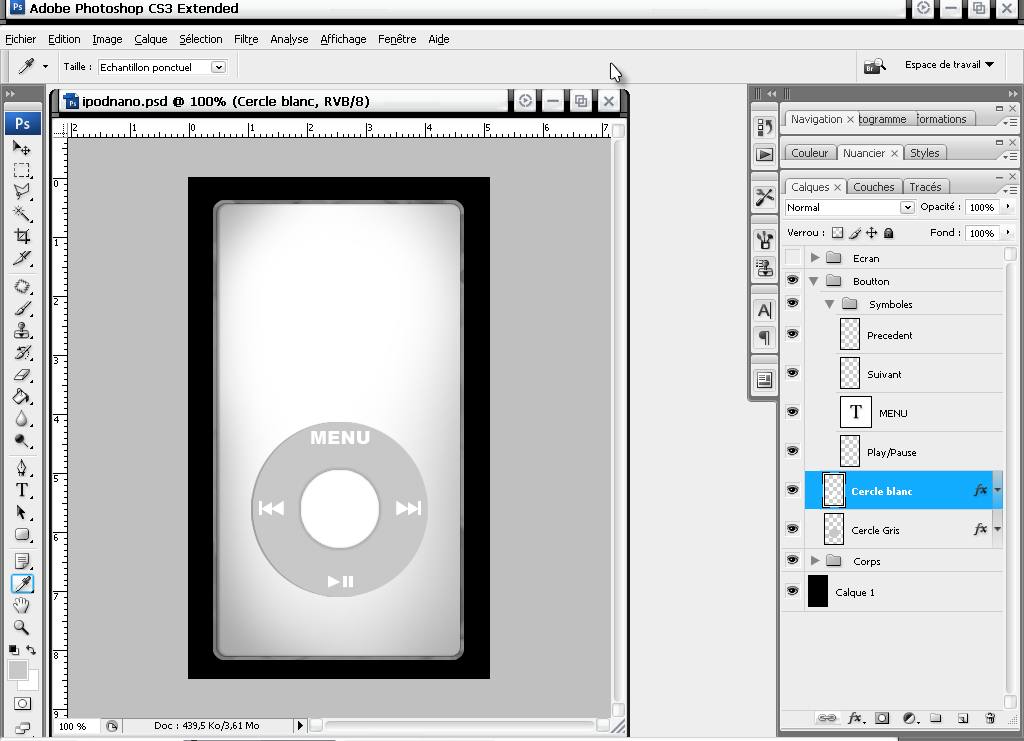Select the Zoom tool
Image resolution: width=1024 pixels, height=741 pixels.
point(22,627)
